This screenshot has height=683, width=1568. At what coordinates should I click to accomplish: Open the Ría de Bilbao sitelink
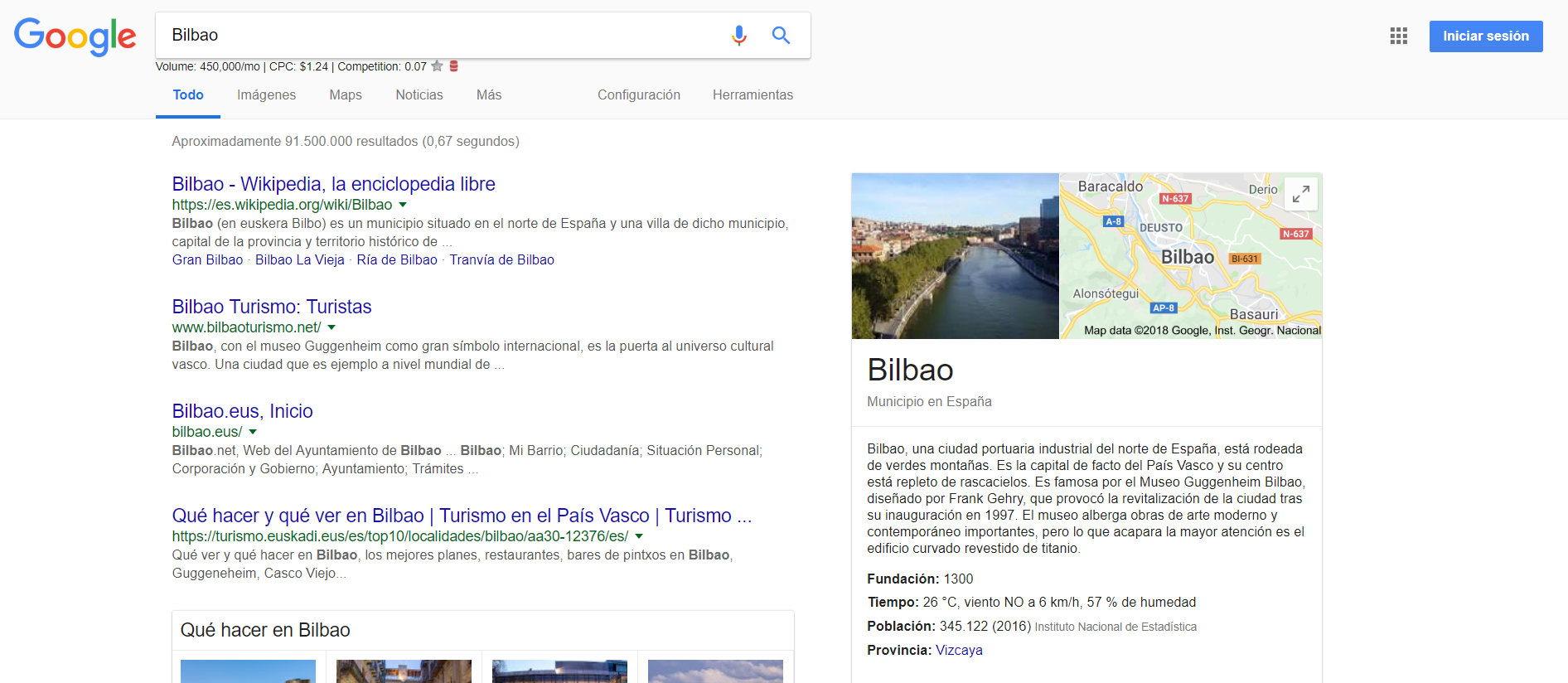coord(396,260)
